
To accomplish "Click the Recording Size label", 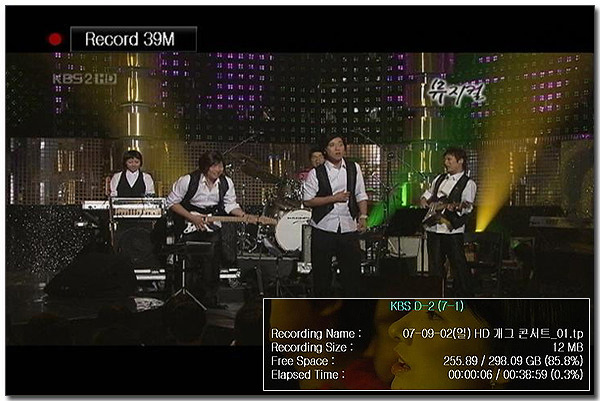I will pos(312,347).
